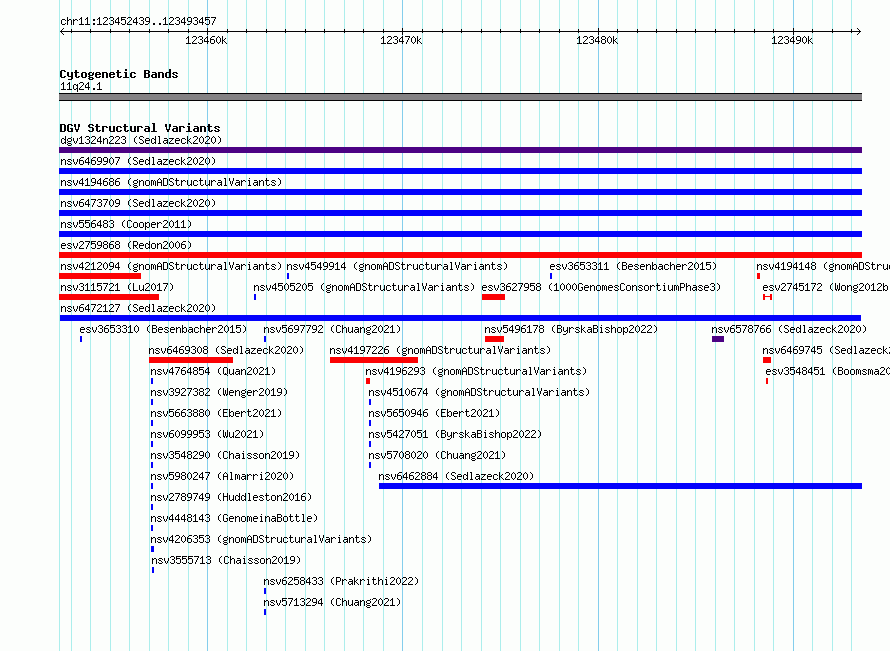Select nsv4197226 gnomADStructuralVariants label
890x651 pixels.
tap(440, 350)
